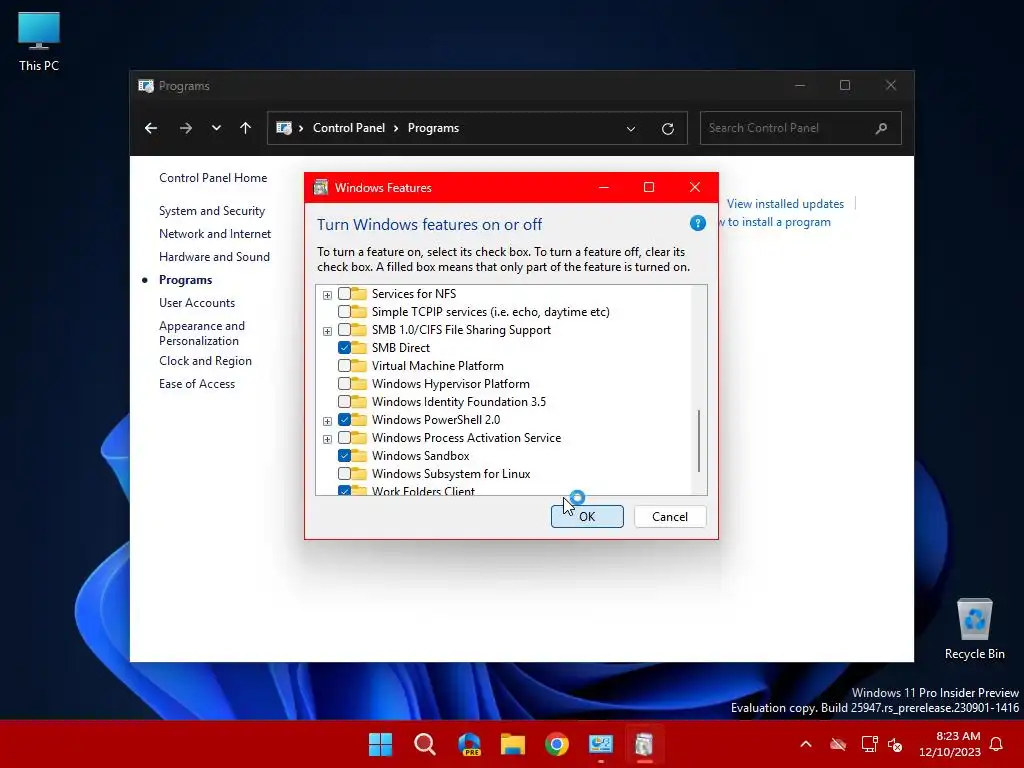Open Clock and Region category
This screenshot has width=1024, height=768.
pos(205,361)
